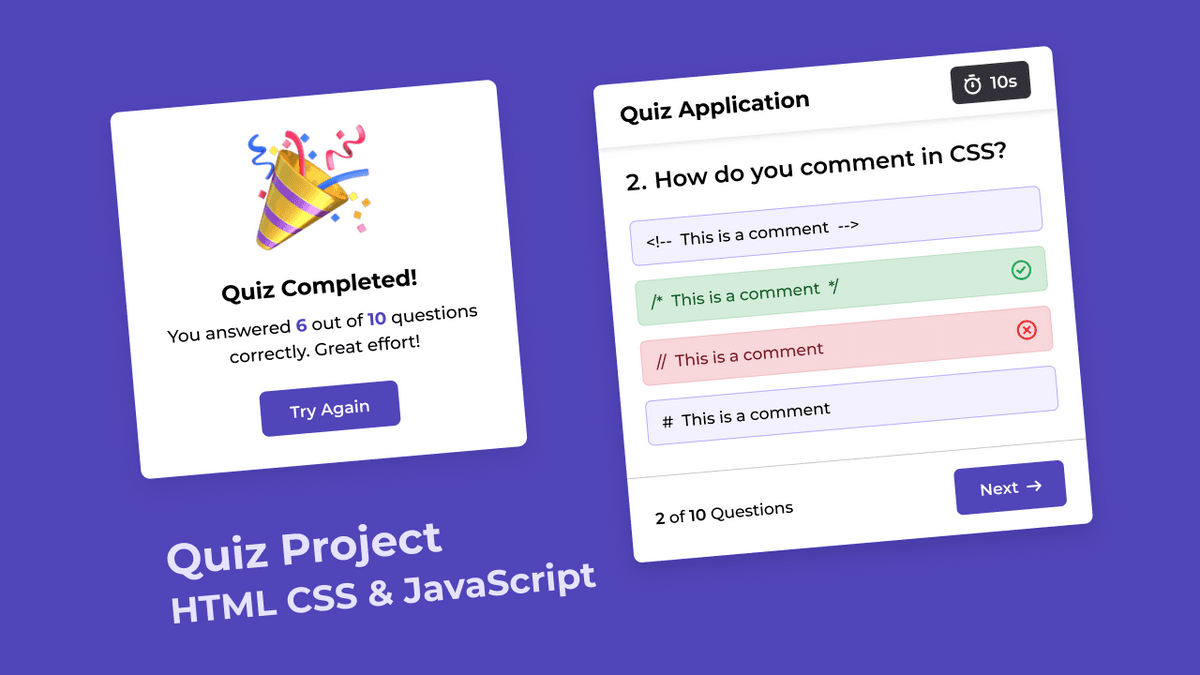
Task: Click the score number 6 in results
Action: coord(301,326)
